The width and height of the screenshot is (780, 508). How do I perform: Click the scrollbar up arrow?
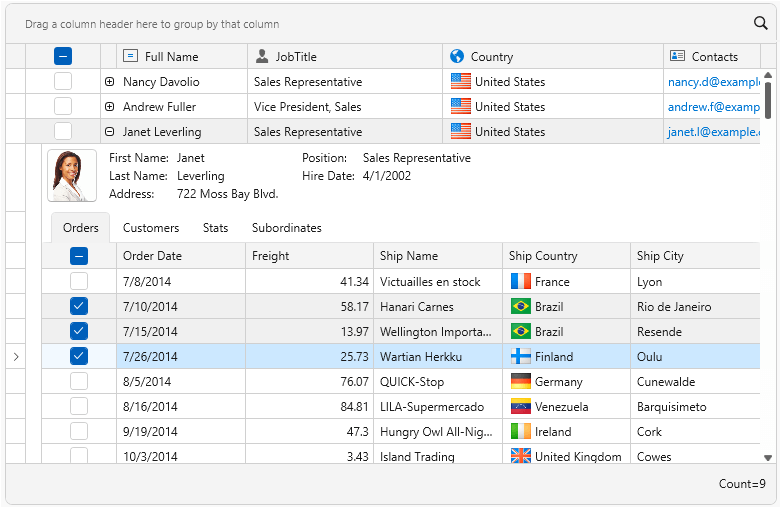click(x=768, y=75)
